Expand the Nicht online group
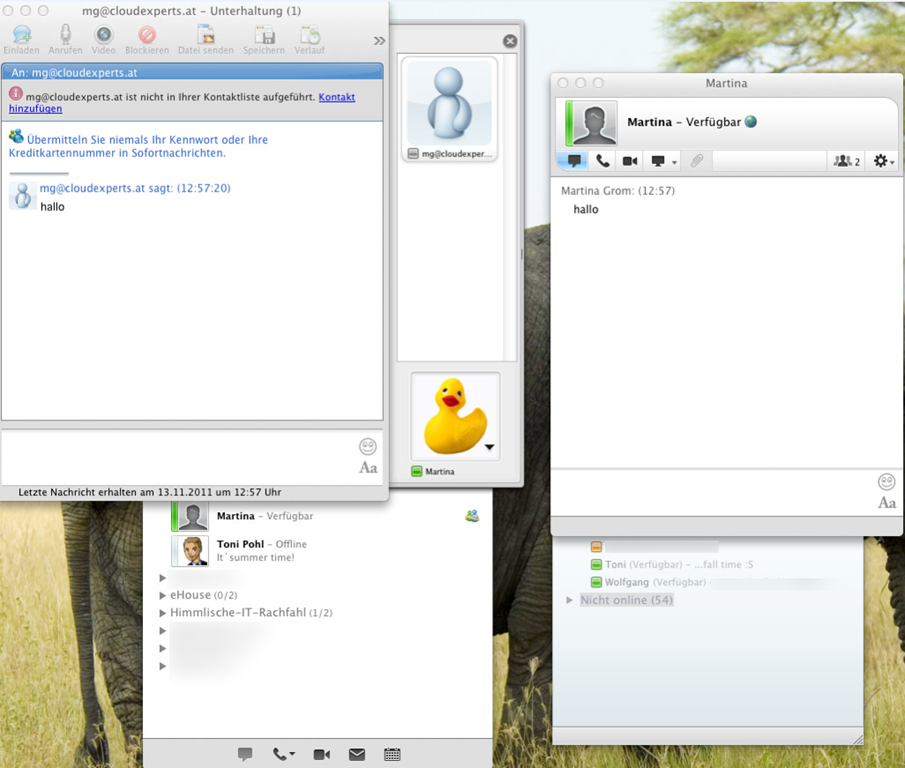The width and height of the screenshot is (905, 768). coord(570,600)
